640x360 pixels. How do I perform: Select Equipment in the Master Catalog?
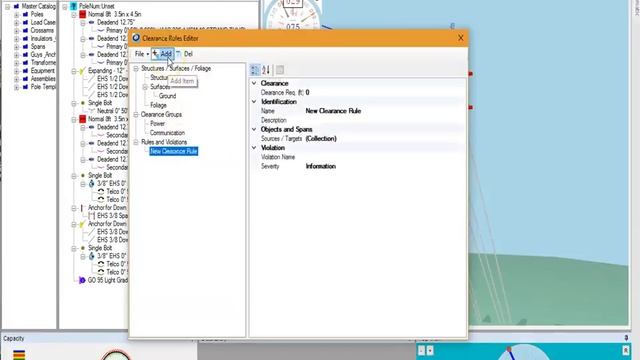click(42, 71)
